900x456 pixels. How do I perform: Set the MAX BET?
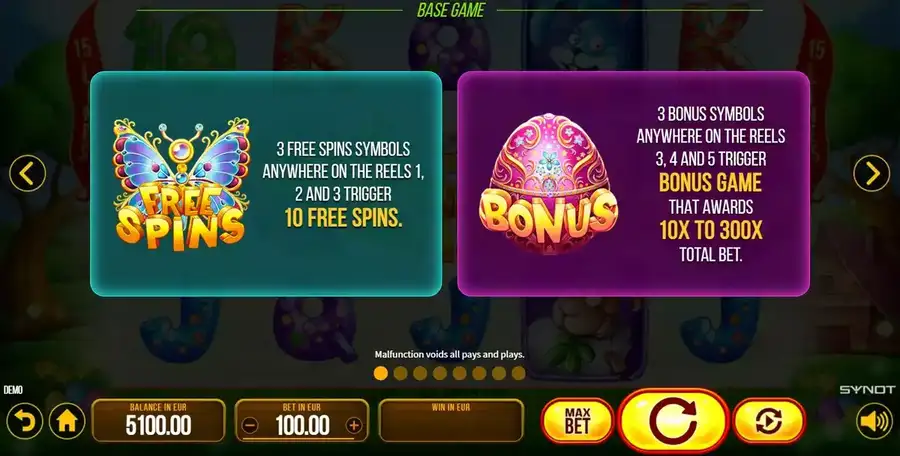pos(577,422)
